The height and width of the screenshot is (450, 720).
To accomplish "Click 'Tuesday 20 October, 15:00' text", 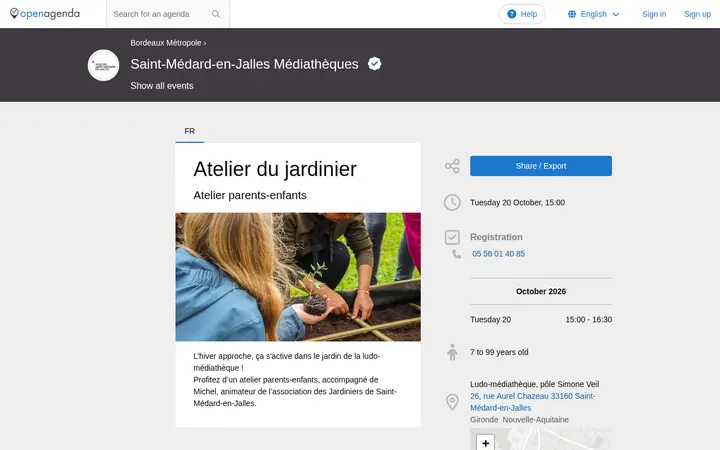I will (518, 202).
